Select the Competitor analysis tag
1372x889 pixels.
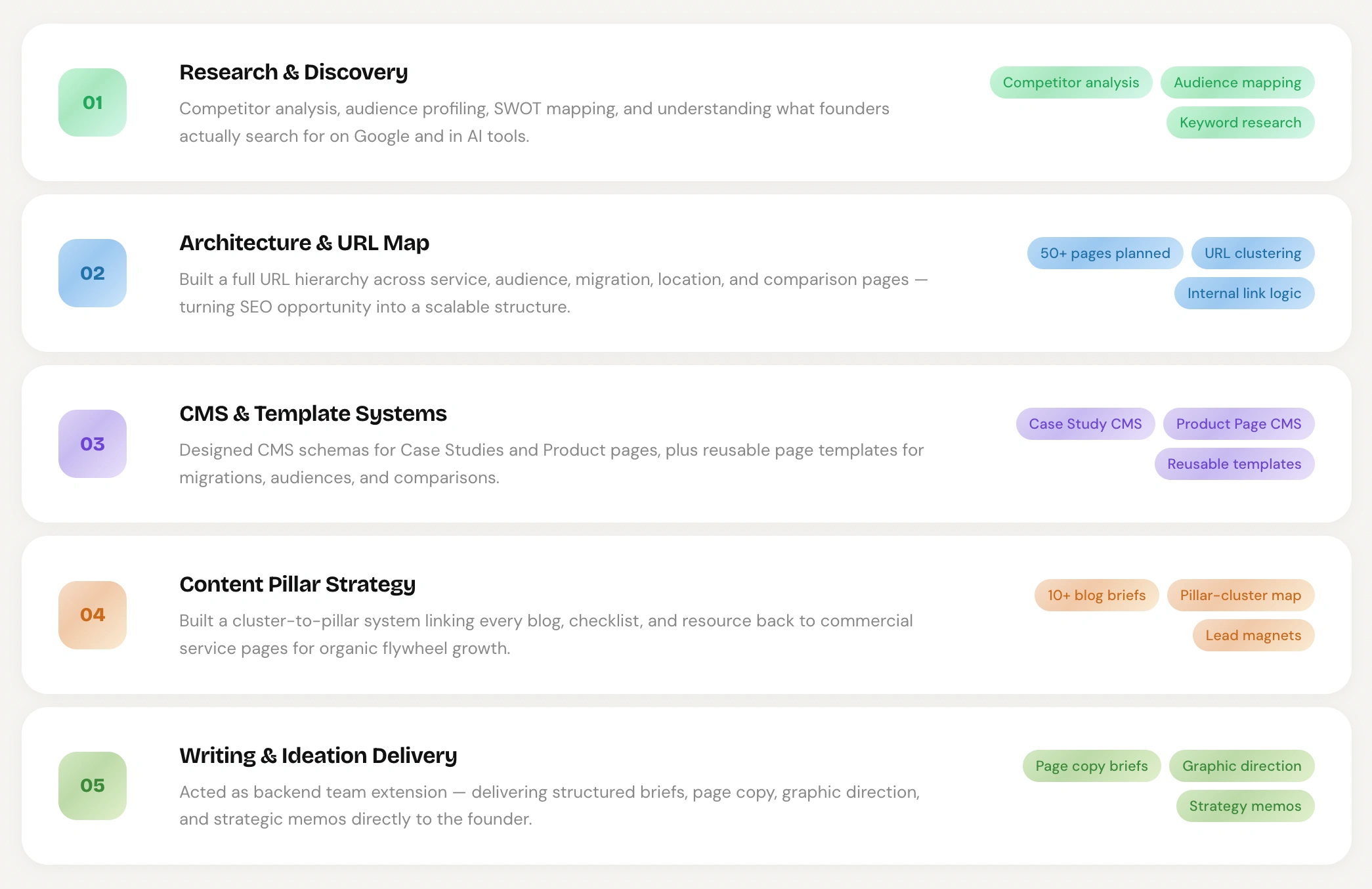(x=1071, y=83)
